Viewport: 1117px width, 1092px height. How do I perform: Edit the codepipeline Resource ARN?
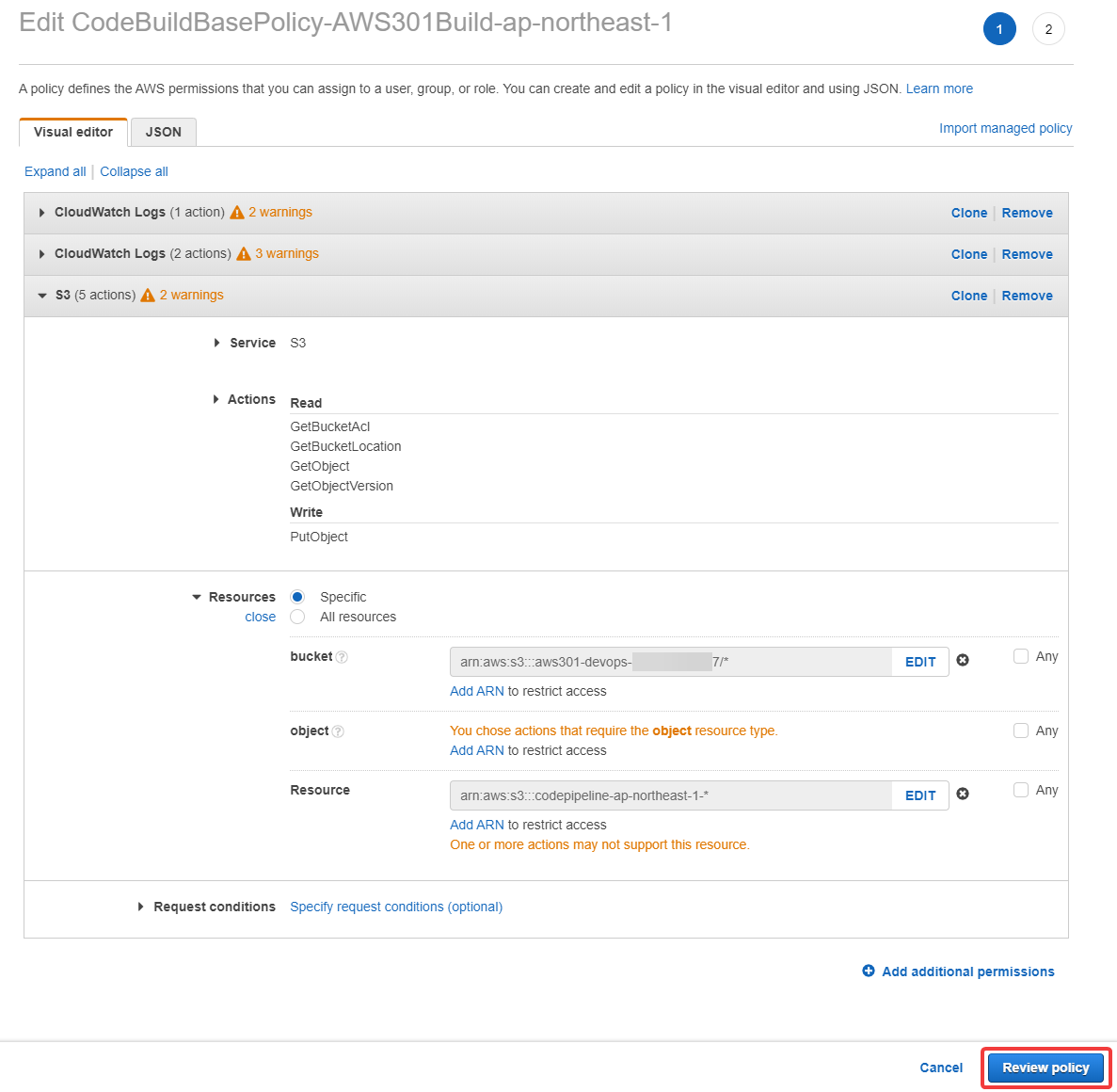pos(920,795)
